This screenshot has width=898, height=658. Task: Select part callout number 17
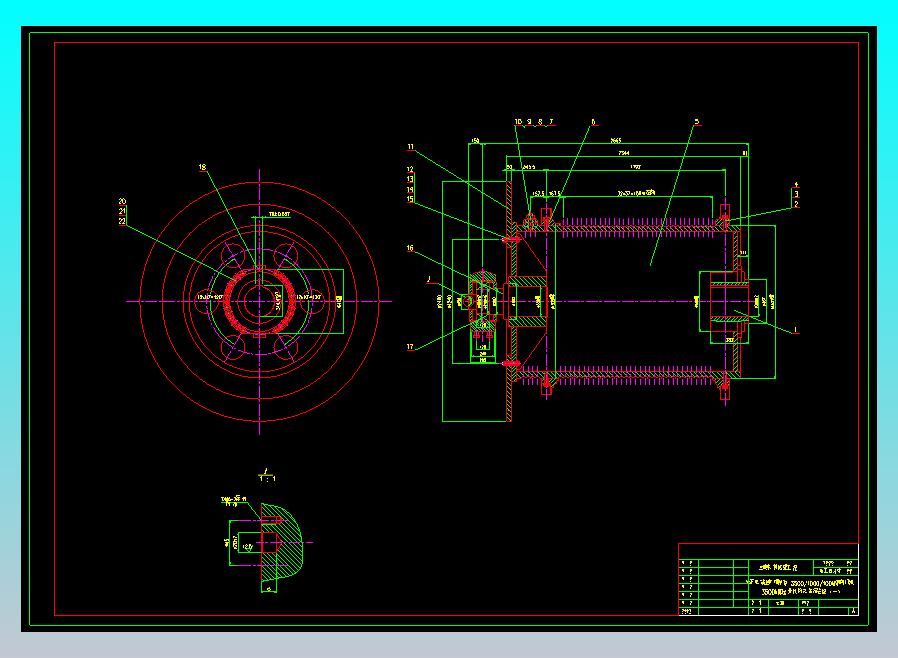click(410, 346)
